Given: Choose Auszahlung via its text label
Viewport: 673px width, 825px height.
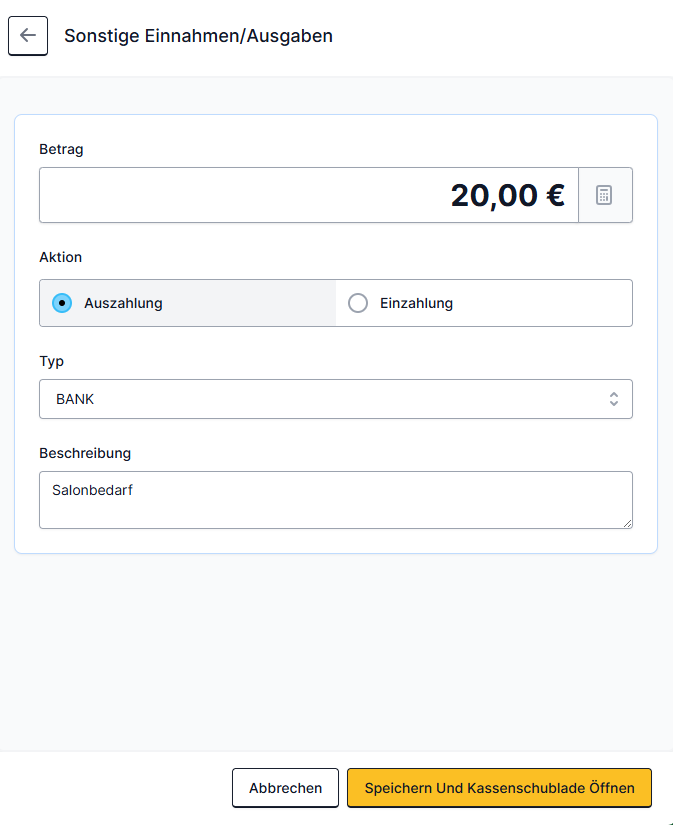Looking at the screenshot, I should pos(123,303).
